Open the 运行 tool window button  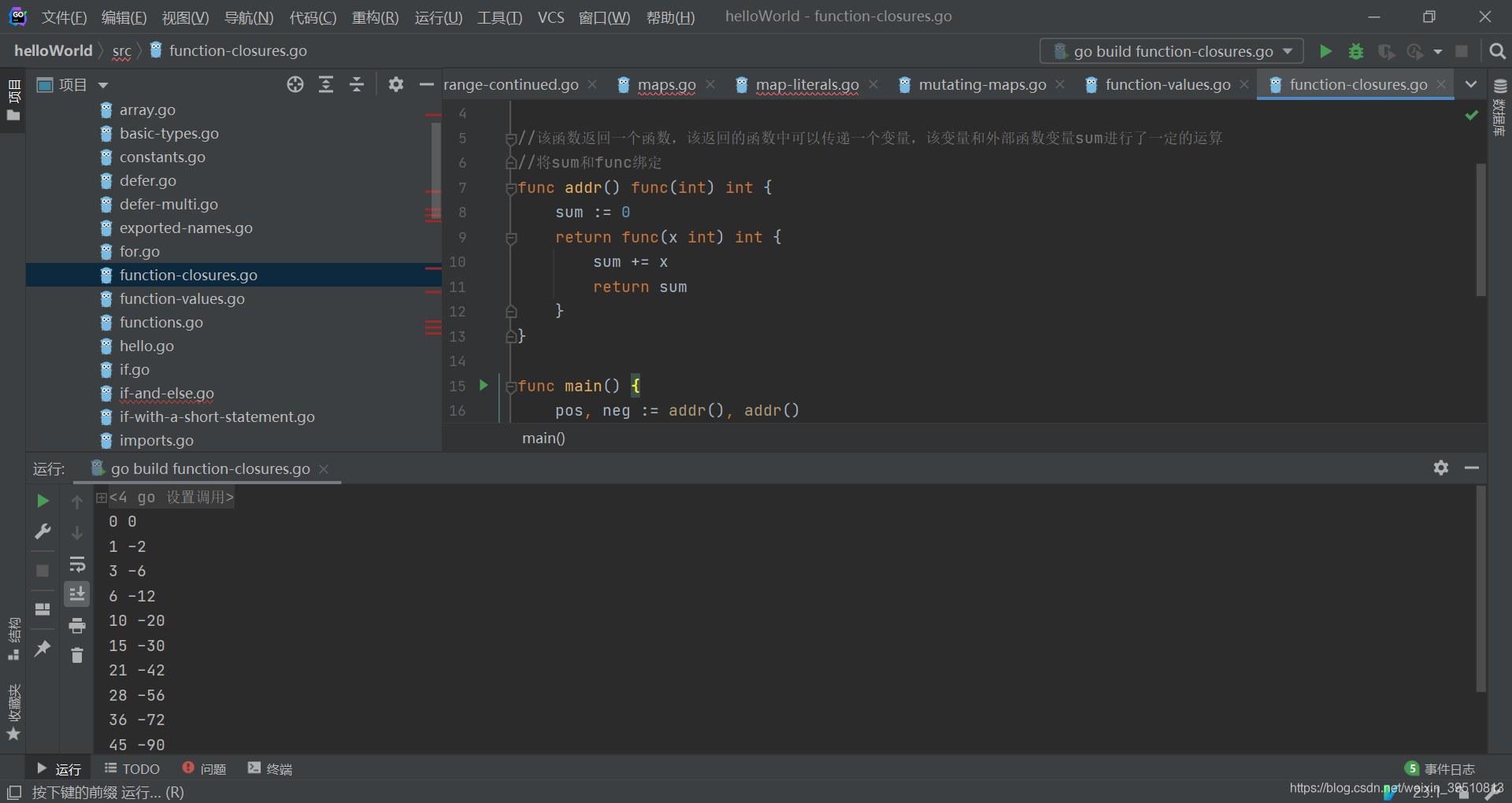(x=59, y=768)
